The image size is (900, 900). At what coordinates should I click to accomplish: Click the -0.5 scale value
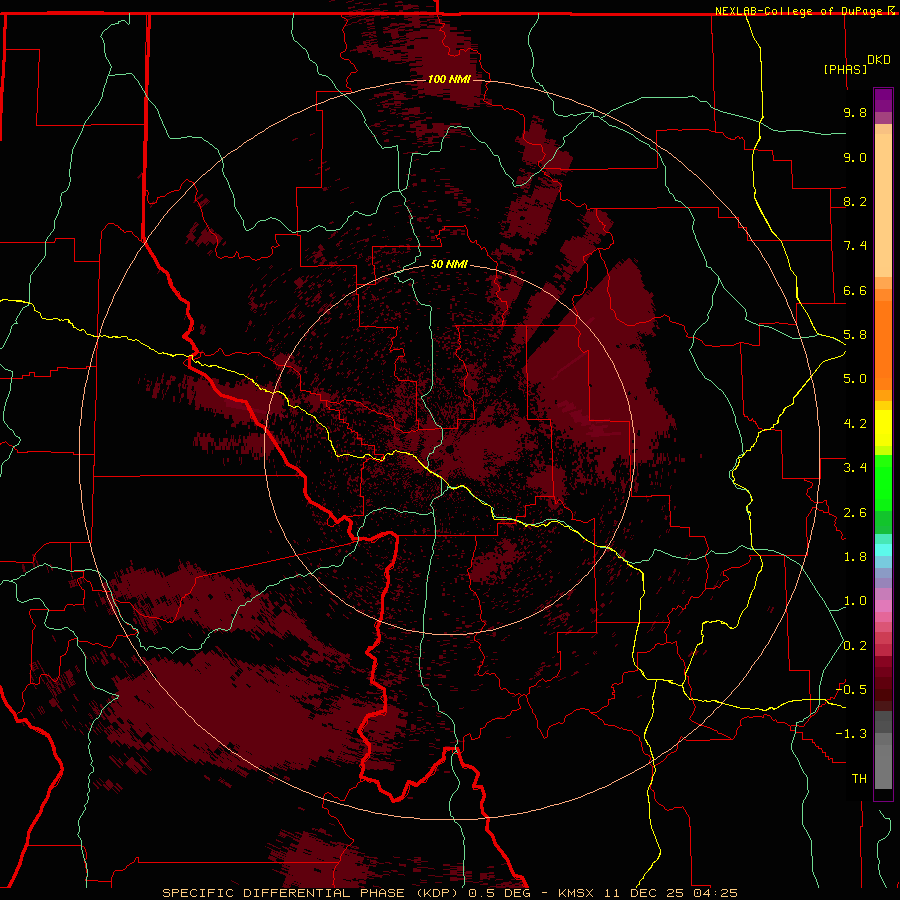851,690
